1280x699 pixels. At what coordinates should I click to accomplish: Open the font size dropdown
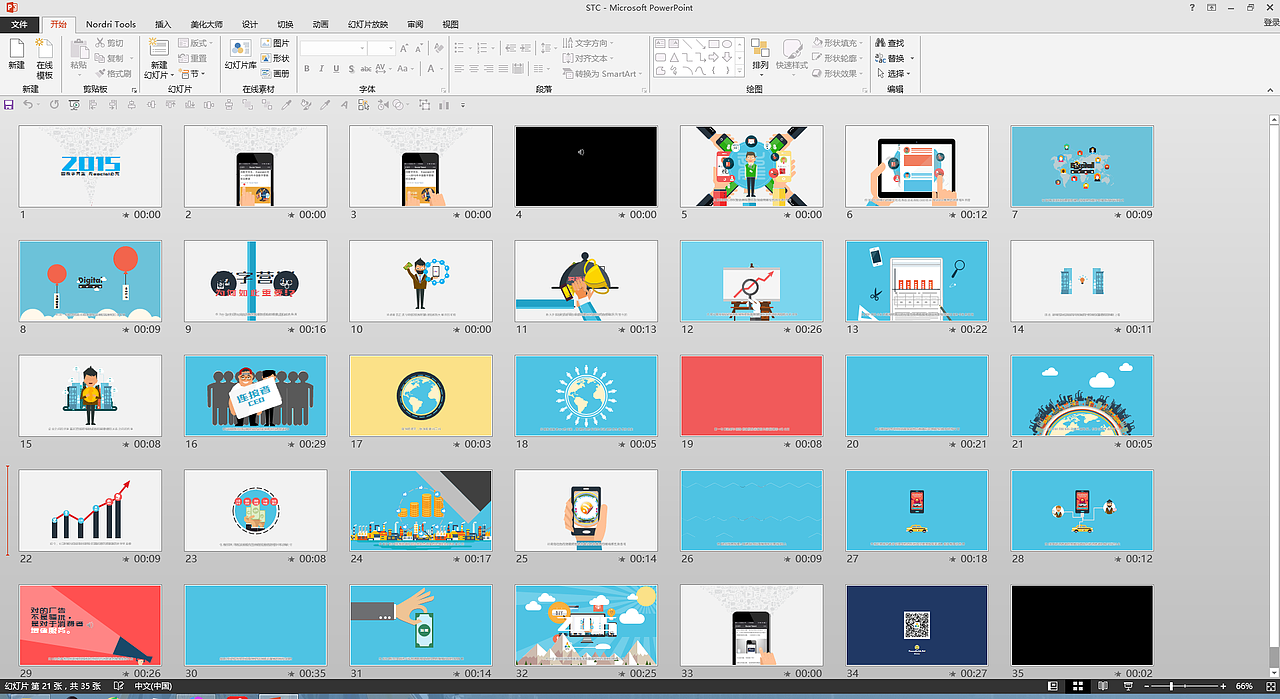(x=390, y=48)
